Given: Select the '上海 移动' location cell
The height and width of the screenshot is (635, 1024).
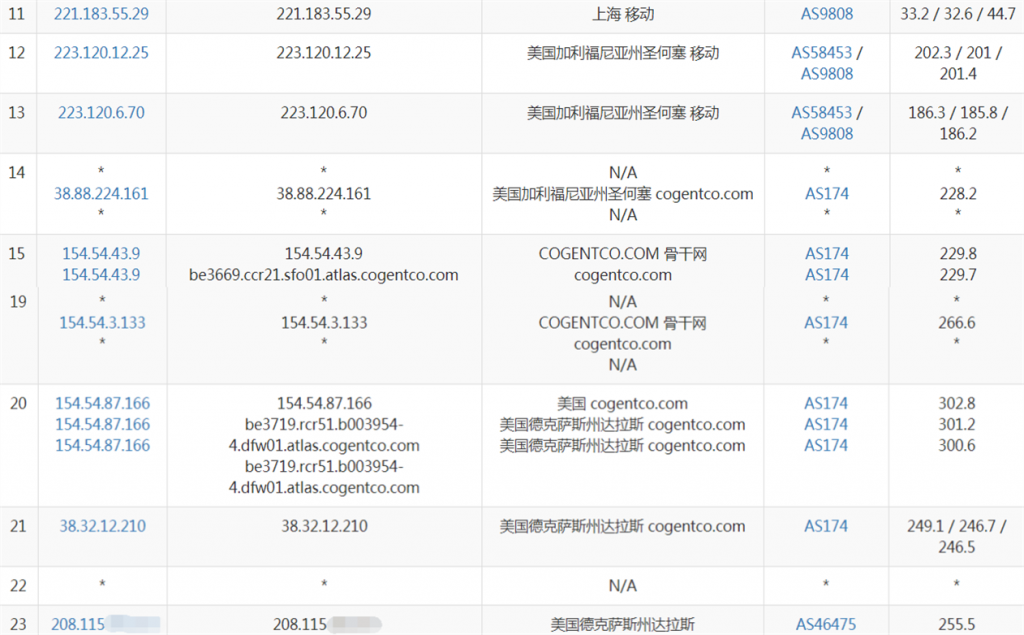Looking at the screenshot, I should (x=623, y=14).
